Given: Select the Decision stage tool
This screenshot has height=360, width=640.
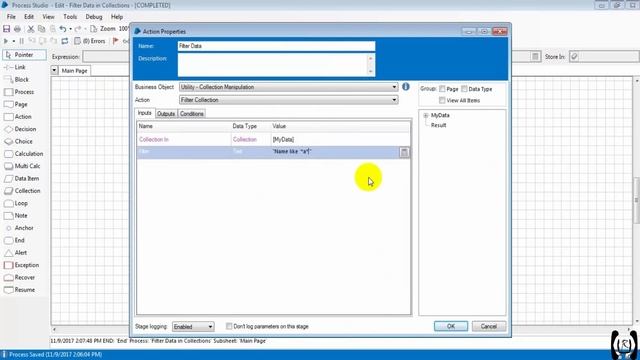Looking at the screenshot, I should 20,129.
